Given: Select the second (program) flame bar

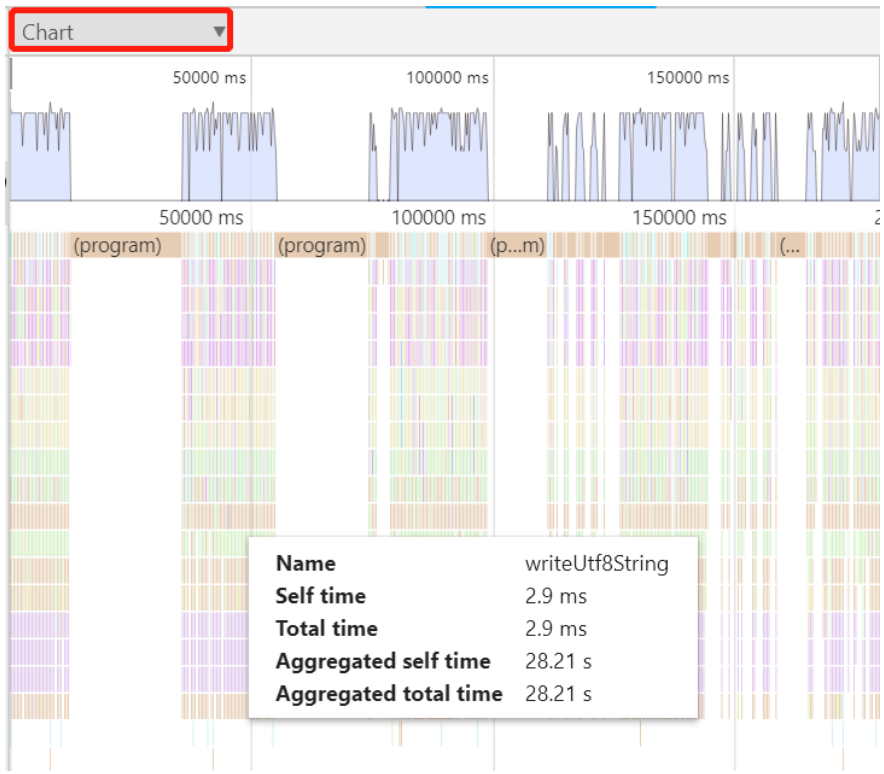Looking at the screenshot, I should (322, 246).
